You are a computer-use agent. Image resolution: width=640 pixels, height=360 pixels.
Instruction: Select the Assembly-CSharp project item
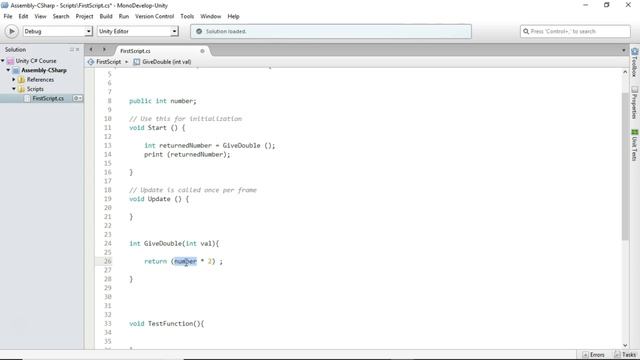point(44,70)
